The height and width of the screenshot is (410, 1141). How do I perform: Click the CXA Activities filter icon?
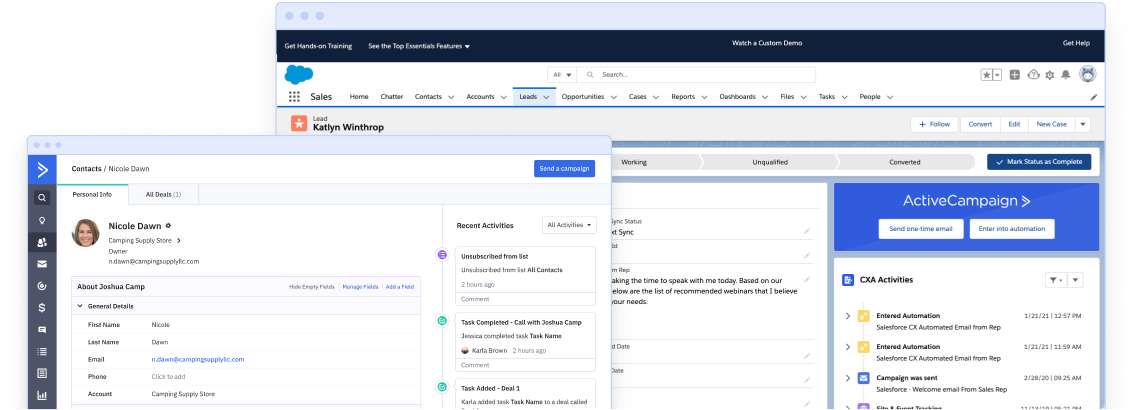1055,280
